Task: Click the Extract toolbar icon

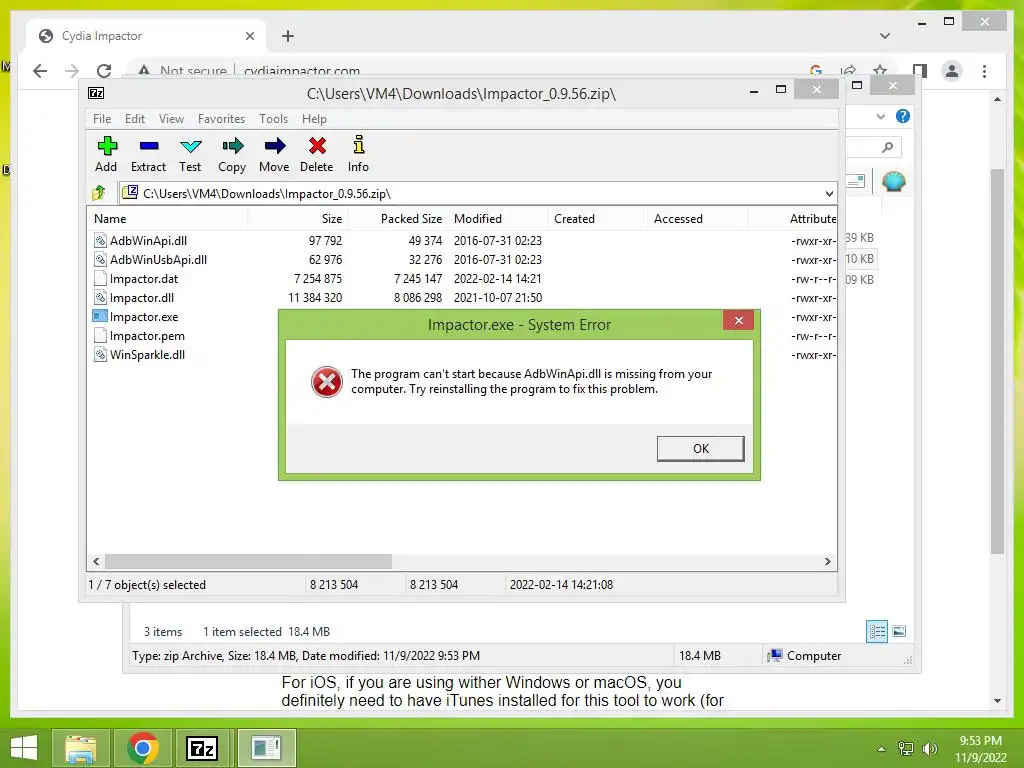Action: pyautogui.click(x=149, y=146)
